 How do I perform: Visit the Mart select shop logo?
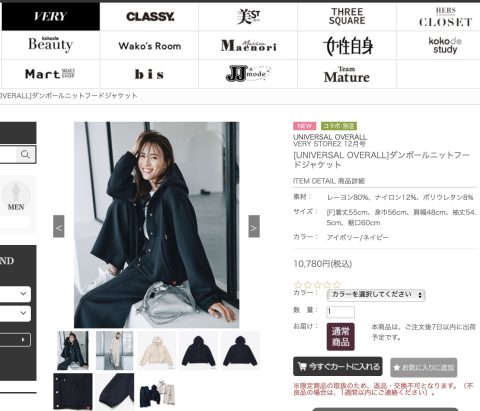(x=50, y=74)
